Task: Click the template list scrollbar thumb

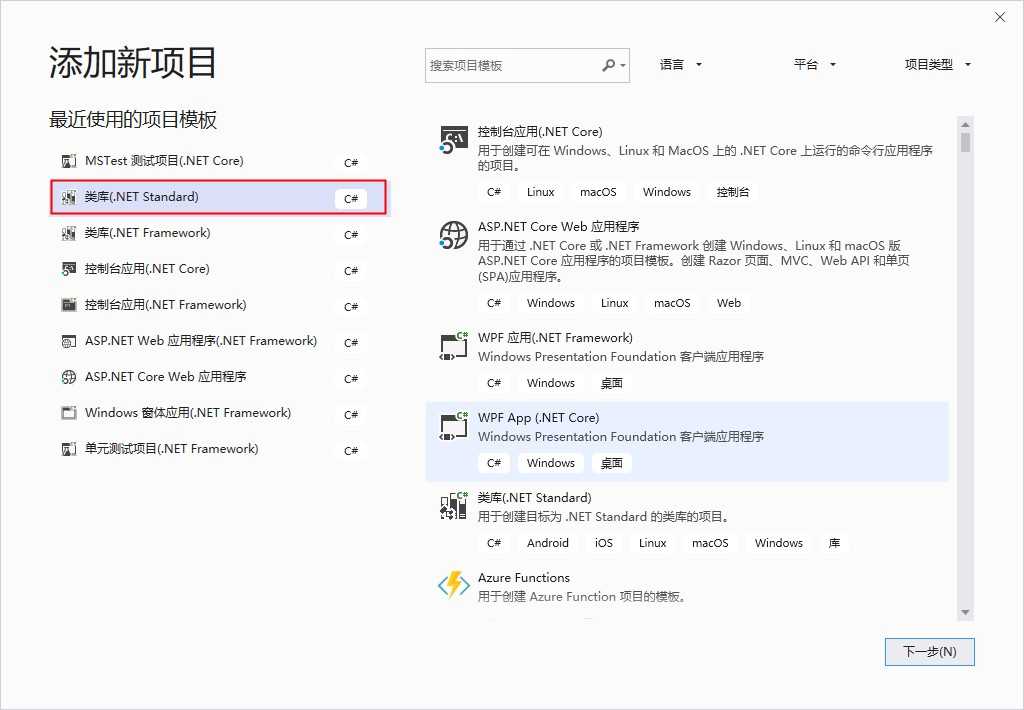Action: tap(965, 142)
